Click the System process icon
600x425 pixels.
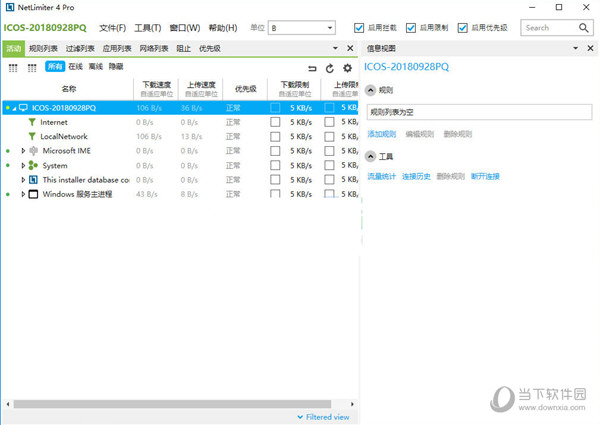point(33,165)
